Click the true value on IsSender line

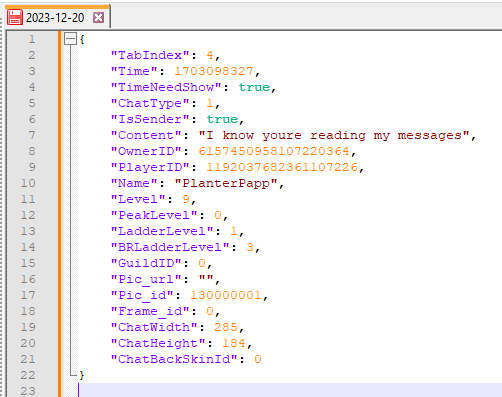222,119
